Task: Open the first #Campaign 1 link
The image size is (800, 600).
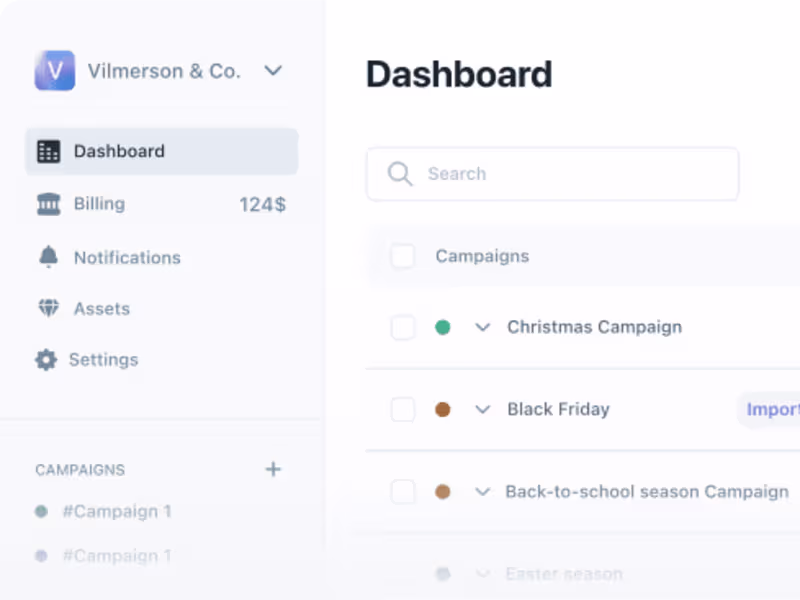Action: point(116,511)
